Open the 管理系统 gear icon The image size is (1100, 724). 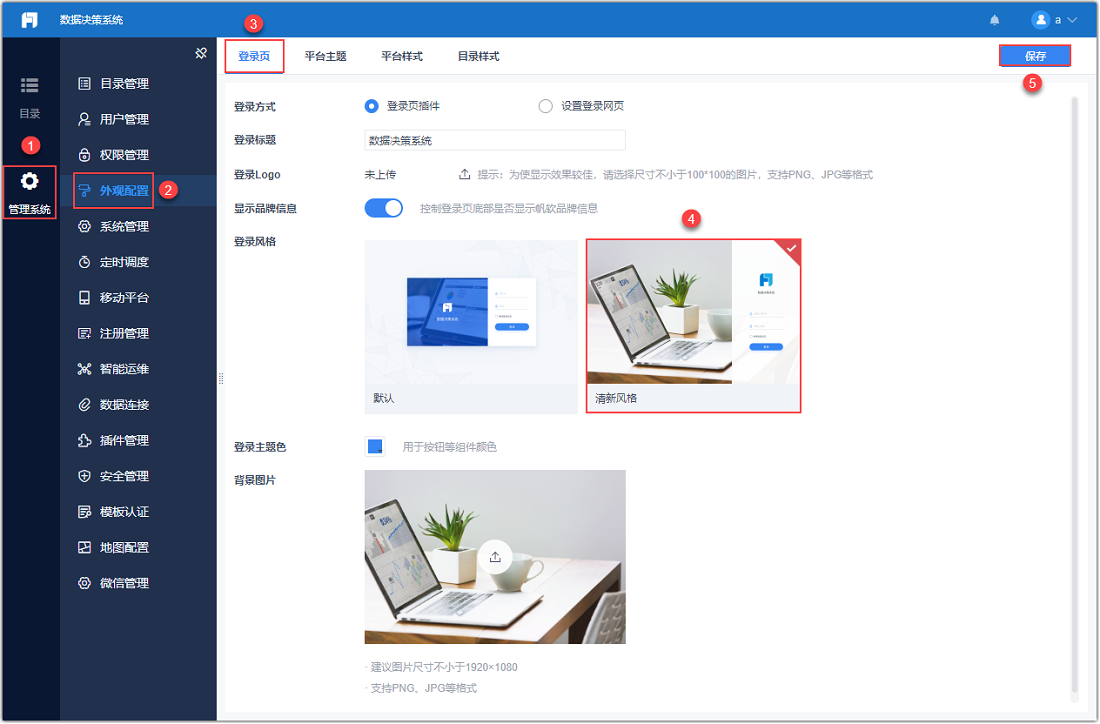click(29, 181)
